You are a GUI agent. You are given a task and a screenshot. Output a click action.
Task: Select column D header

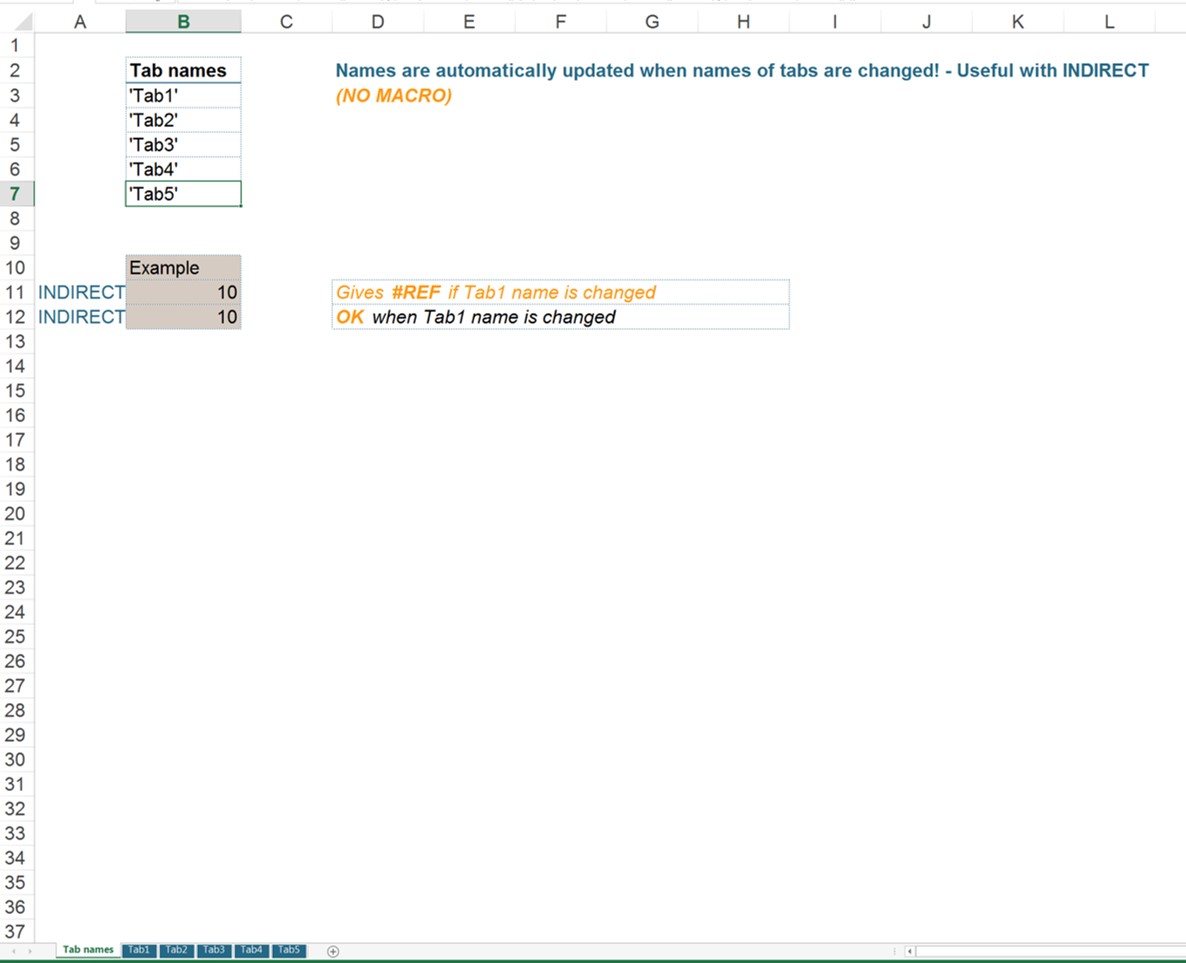click(378, 22)
